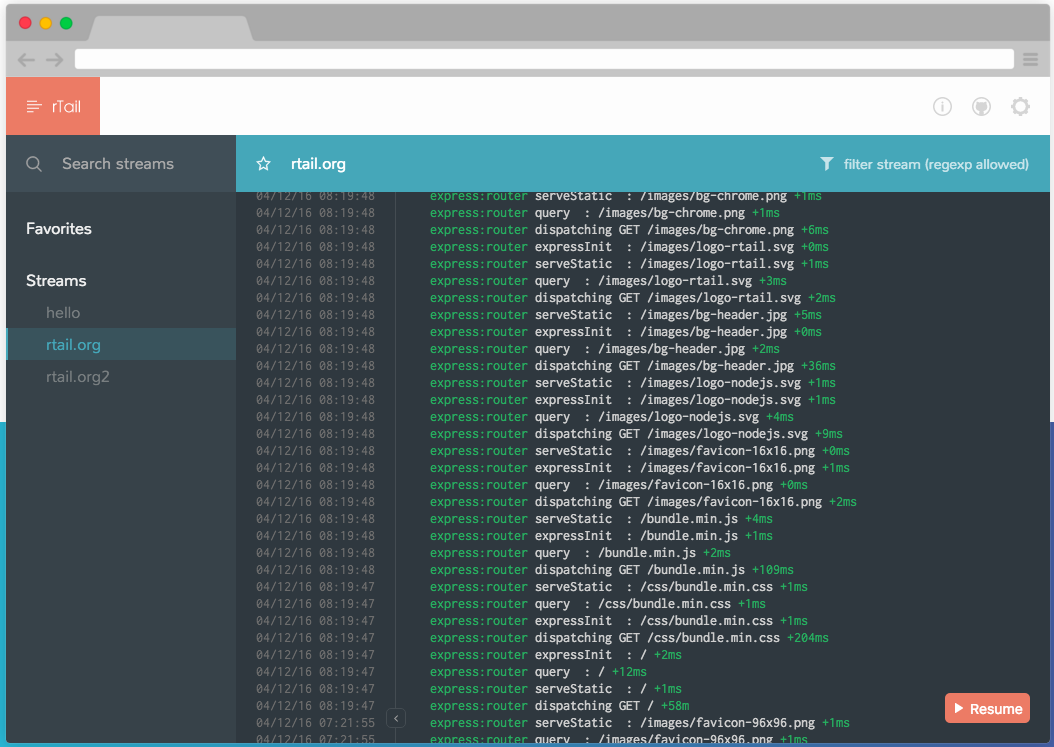Click log line query /images/logo-nodejs.svg +4ms
The height and width of the screenshot is (747, 1054).
click(612, 417)
